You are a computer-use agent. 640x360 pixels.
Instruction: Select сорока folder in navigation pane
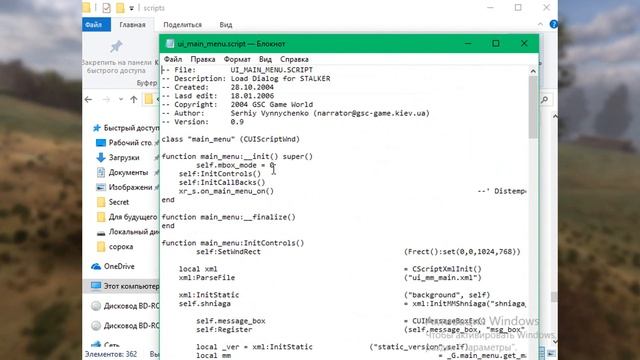[x=121, y=247]
